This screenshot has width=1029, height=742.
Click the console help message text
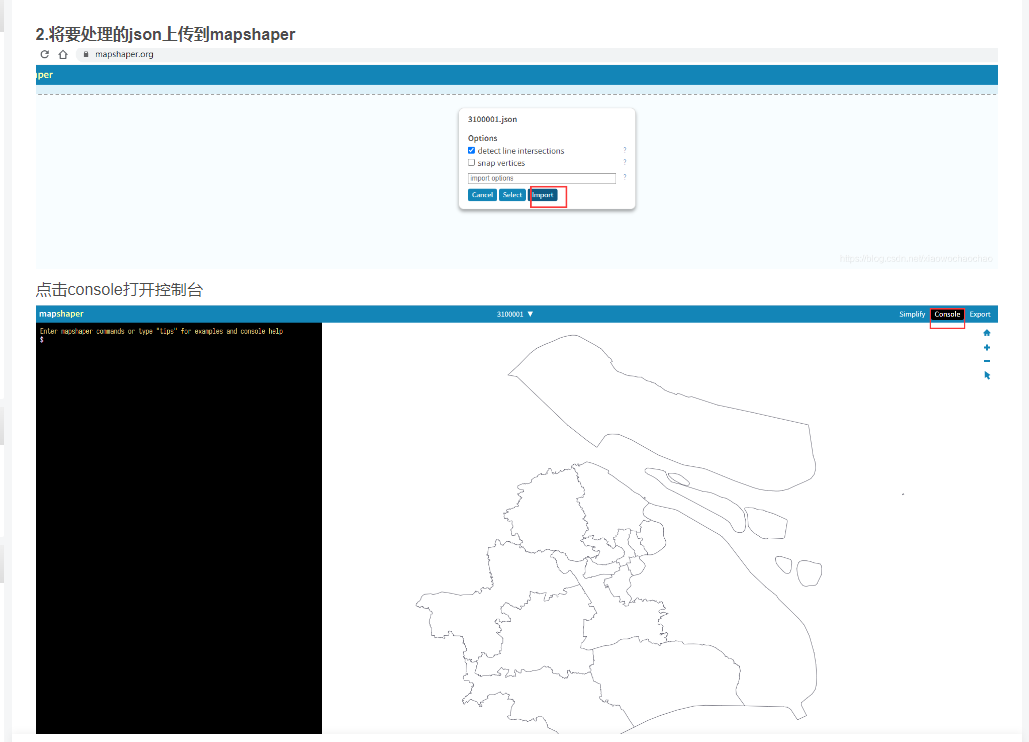click(161, 331)
